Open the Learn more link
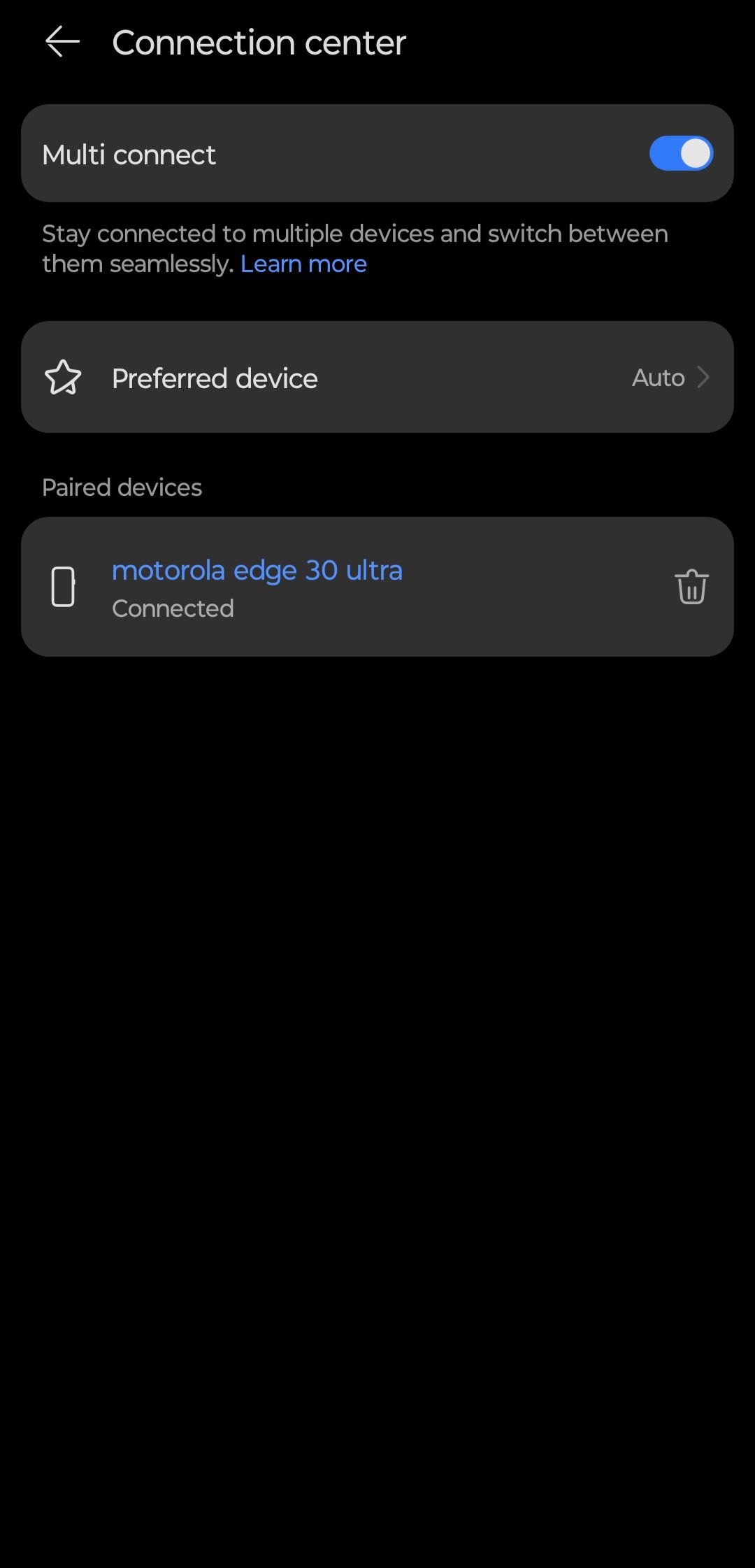Image resolution: width=755 pixels, height=1568 pixels. pos(303,264)
